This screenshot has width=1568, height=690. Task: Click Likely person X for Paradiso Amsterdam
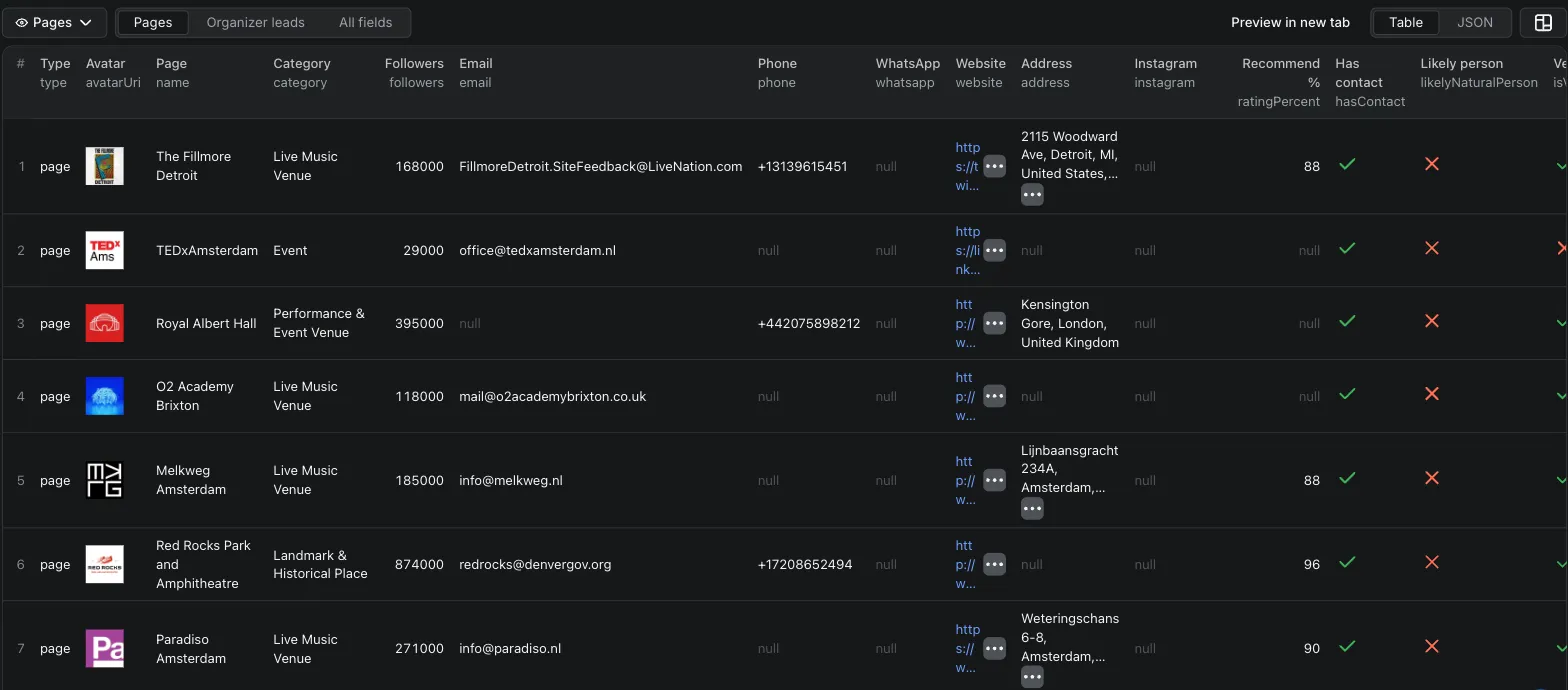tap(1432, 646)
